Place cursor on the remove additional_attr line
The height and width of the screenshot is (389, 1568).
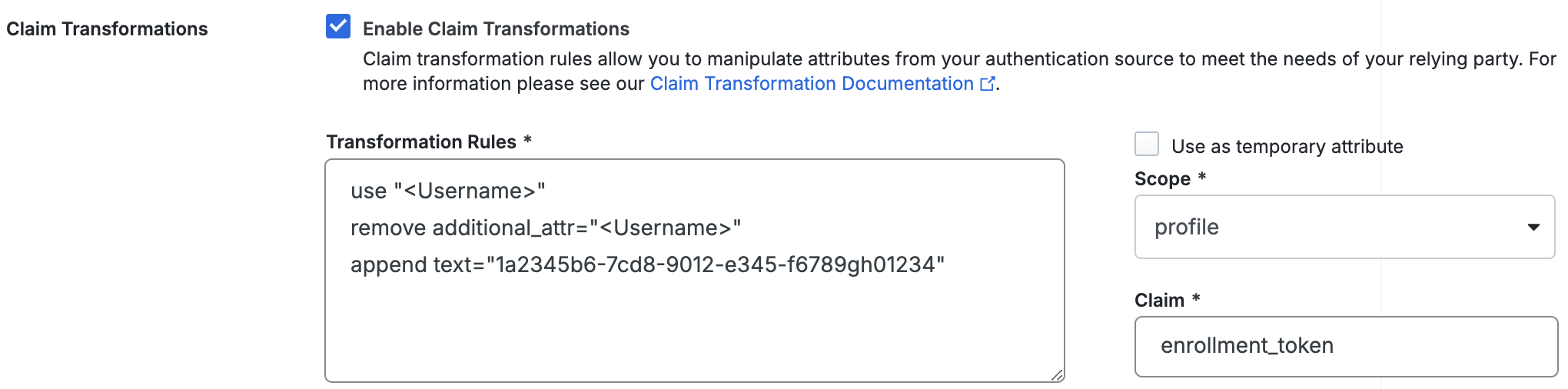click(545, 228)
